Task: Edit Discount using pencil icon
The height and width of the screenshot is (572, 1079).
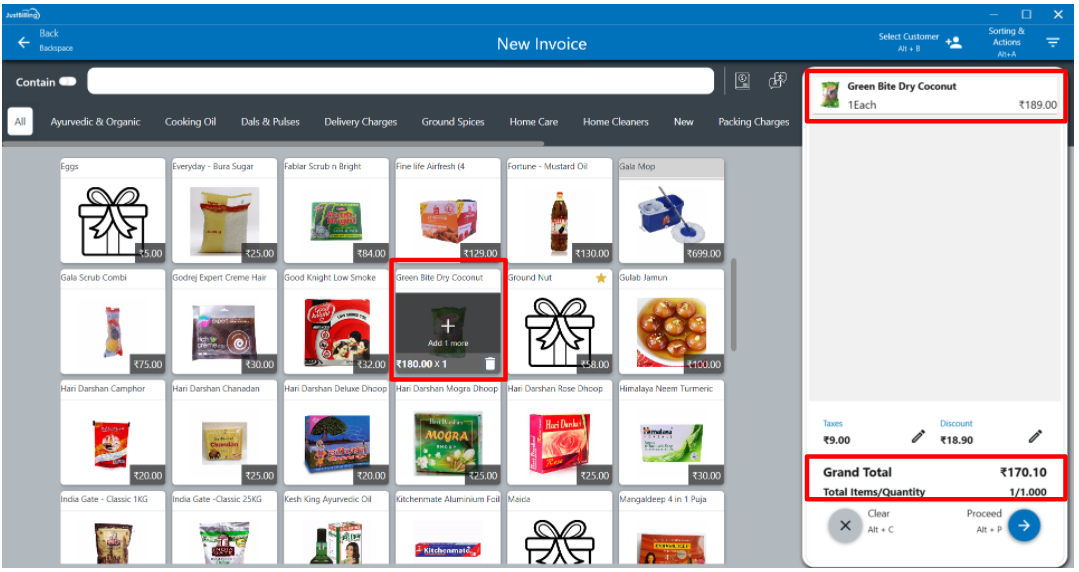Action: coord(1035,436)
